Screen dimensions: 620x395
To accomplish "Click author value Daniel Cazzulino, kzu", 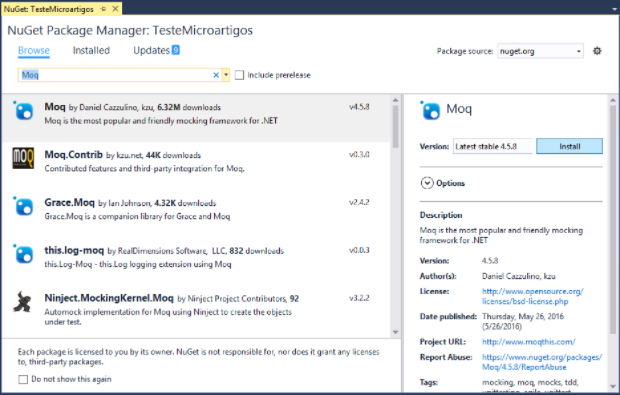I will pos(519,276).
